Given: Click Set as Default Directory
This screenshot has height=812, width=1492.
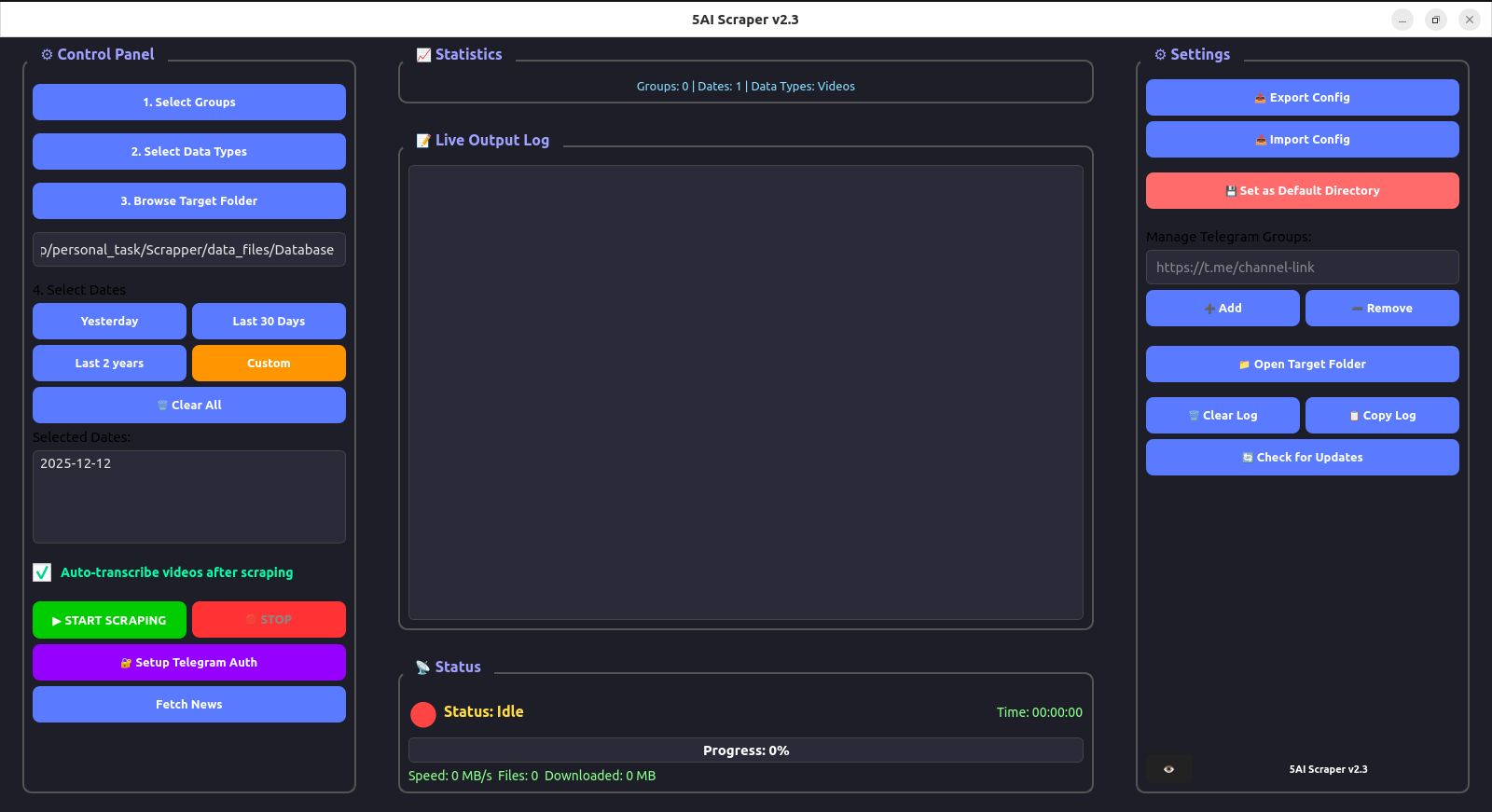Looking at the screenshot, I should [x=1302, y=190].
